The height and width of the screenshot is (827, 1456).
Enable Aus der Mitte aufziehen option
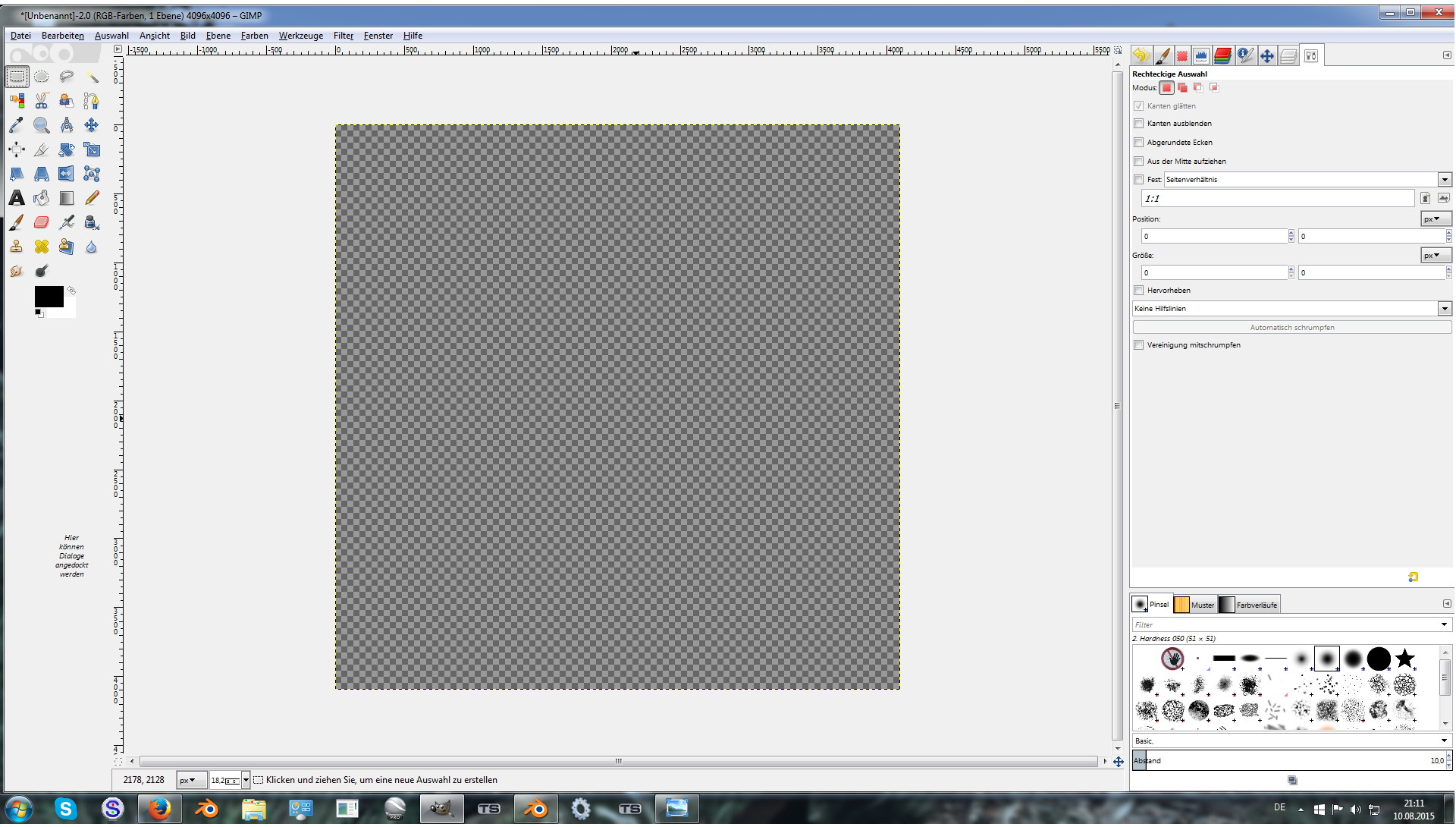pos(1138,162)
